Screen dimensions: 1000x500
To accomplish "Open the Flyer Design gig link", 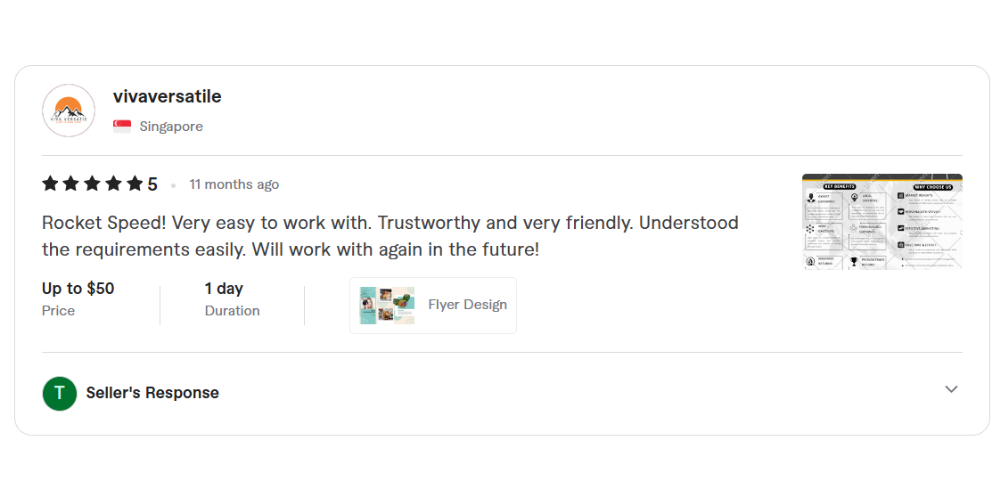I will pyautogui.click(x=467, y=305).
